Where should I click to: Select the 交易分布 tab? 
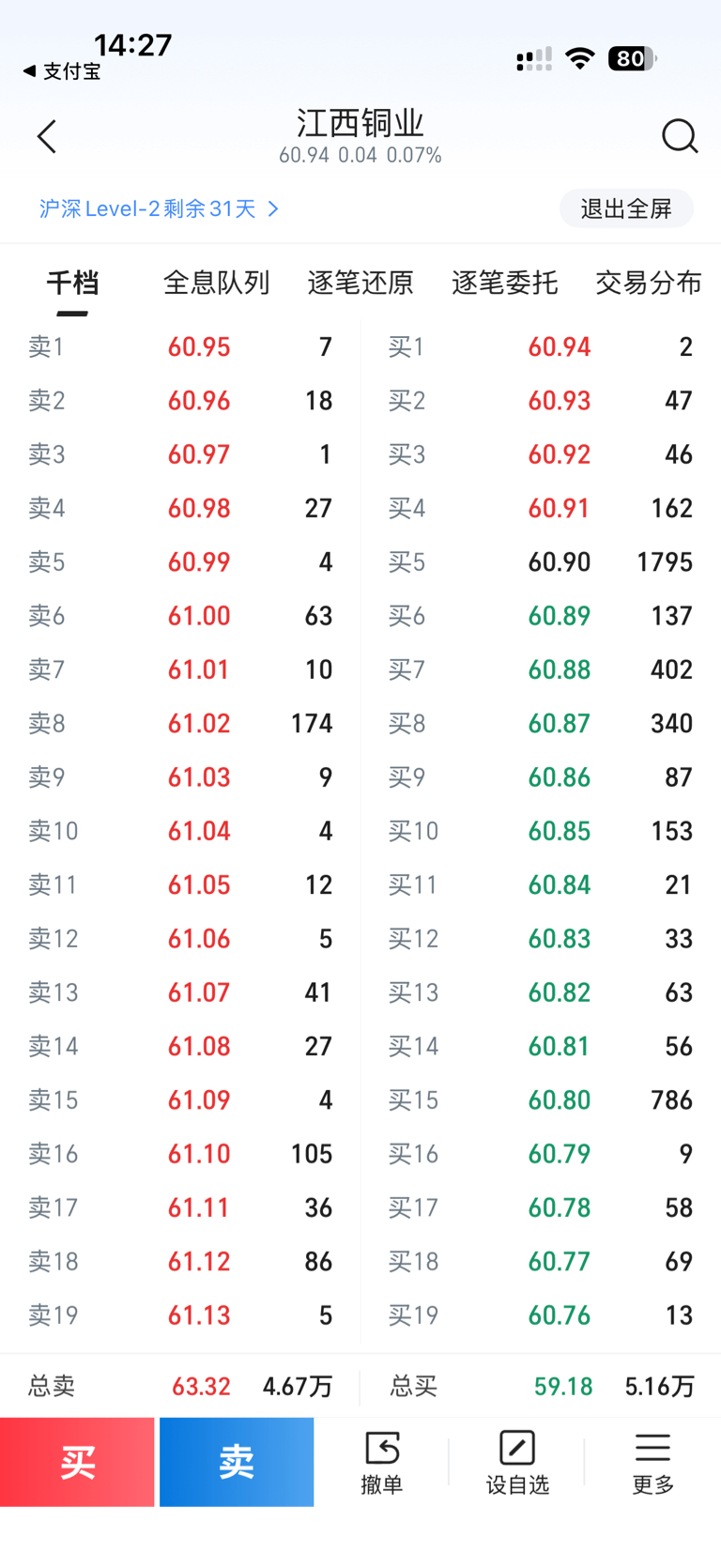point(648,283)
